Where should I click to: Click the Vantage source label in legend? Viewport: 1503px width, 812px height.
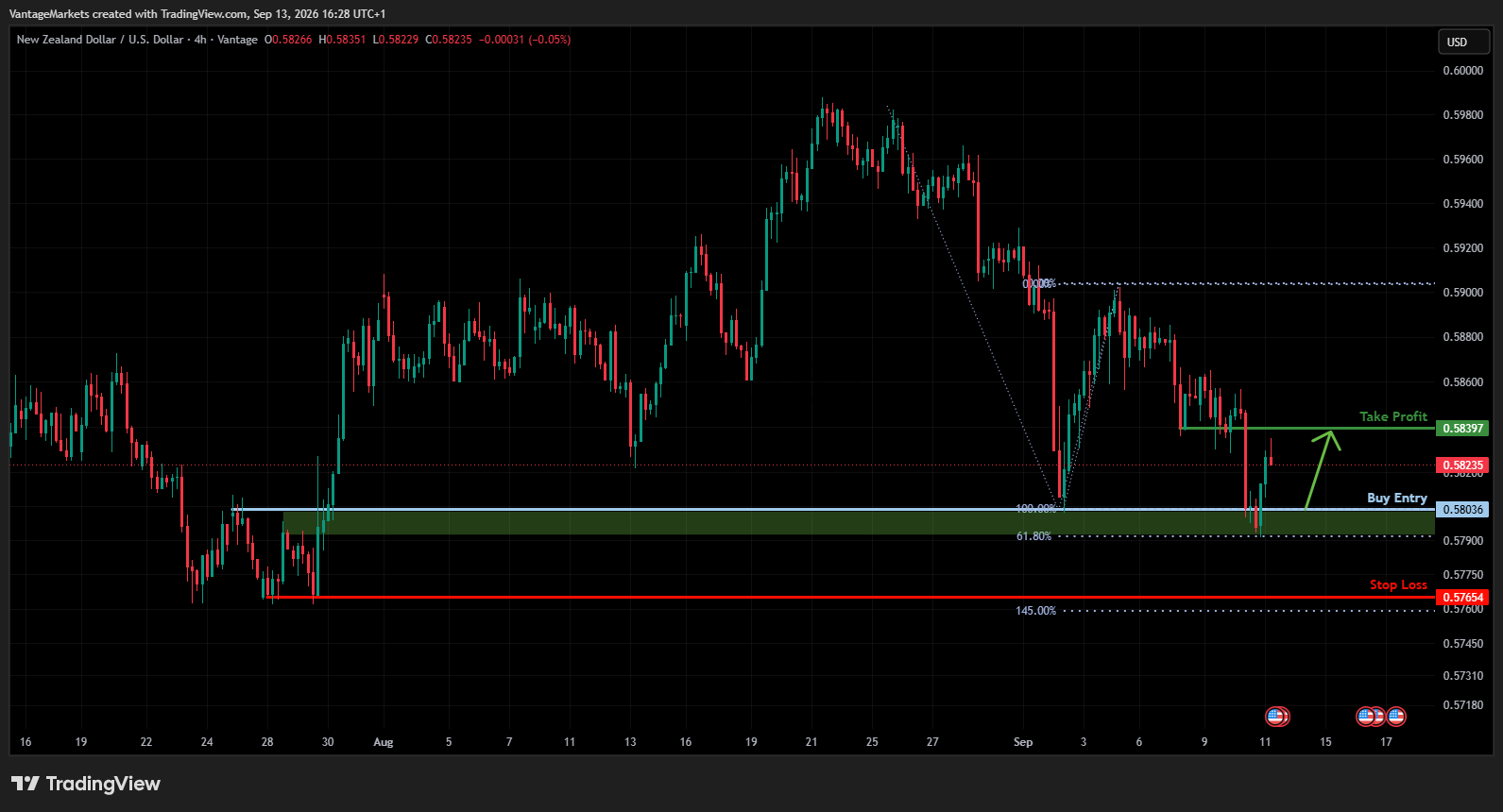237,40
